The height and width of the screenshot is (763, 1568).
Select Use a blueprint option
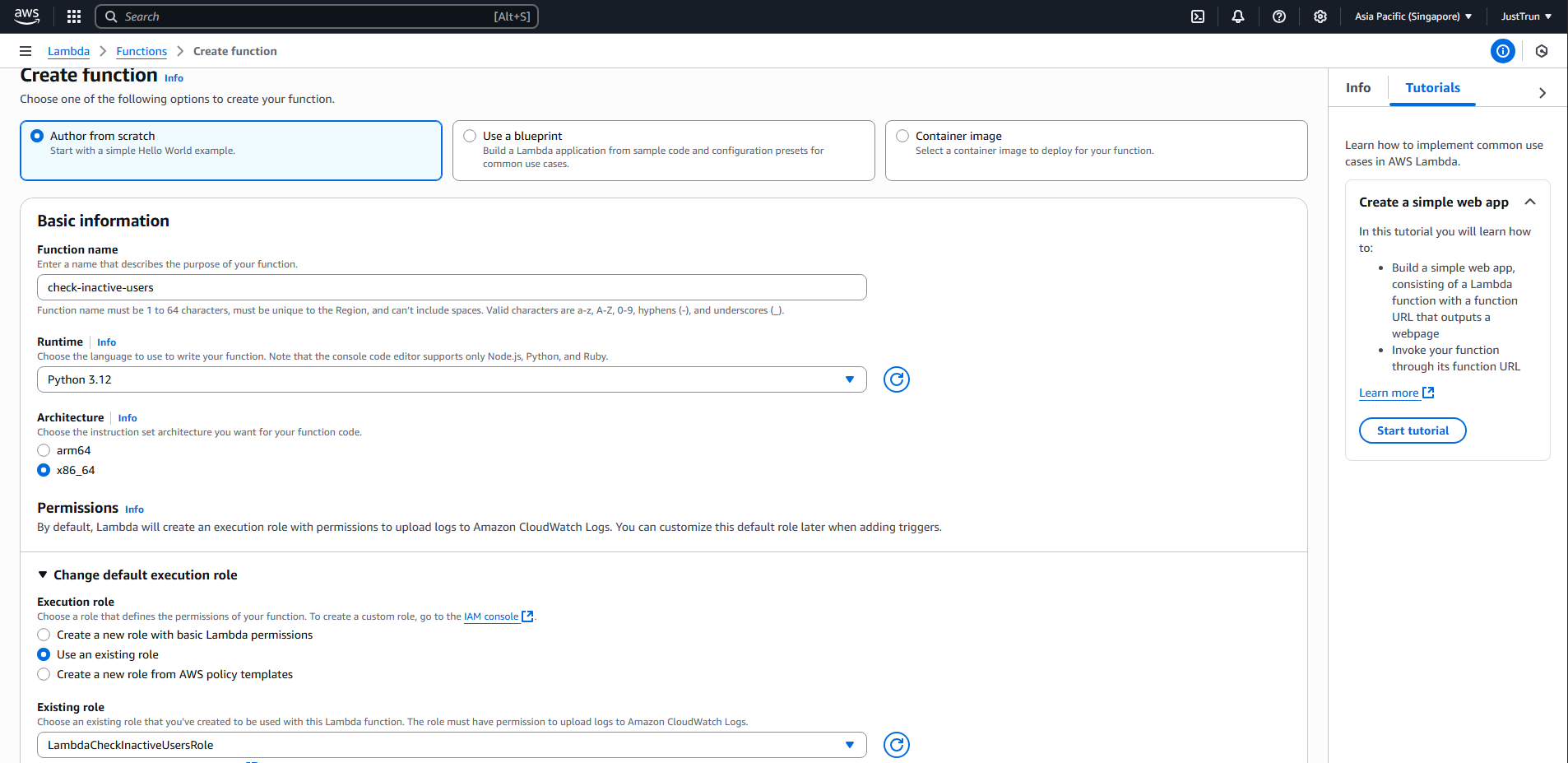tap(470, 136)
